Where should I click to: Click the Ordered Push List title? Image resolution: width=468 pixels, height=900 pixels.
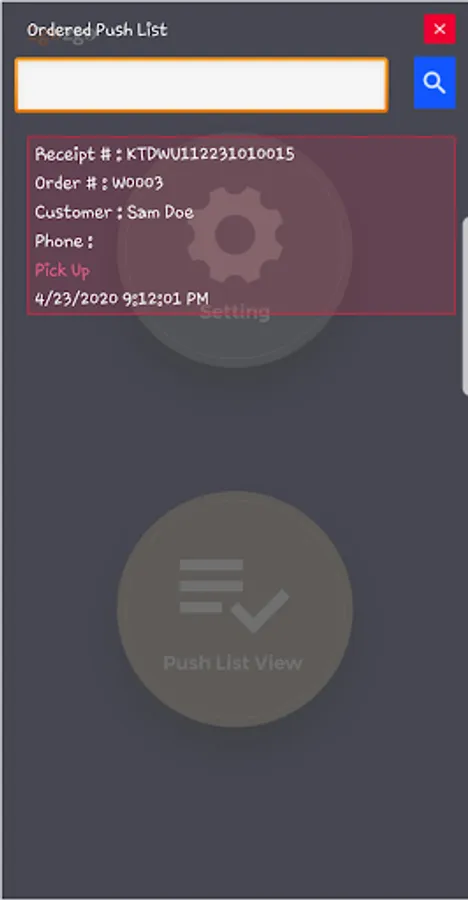pos(97,29)
